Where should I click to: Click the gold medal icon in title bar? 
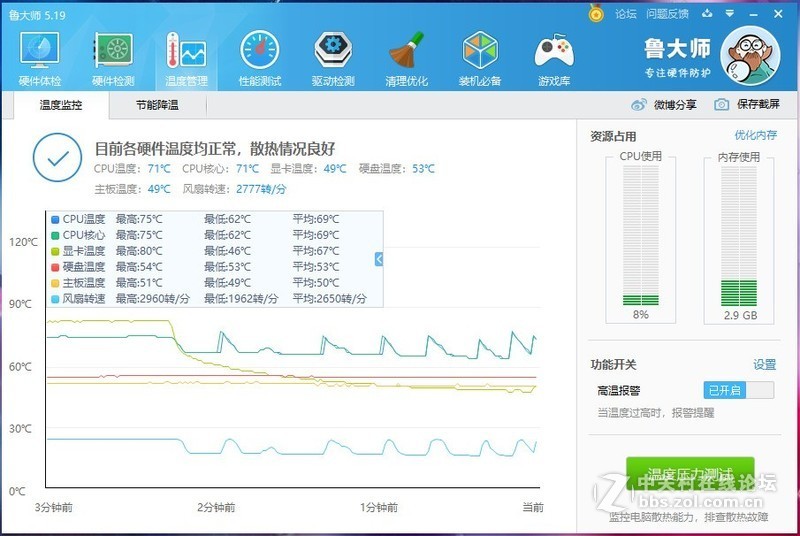point(596,13)
